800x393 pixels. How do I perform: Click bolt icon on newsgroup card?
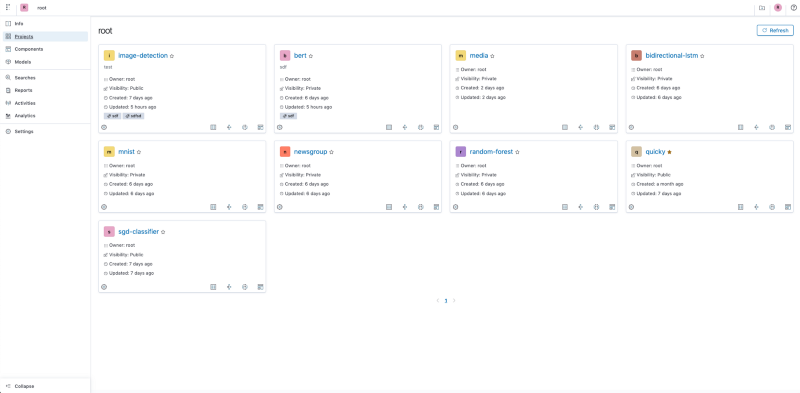coord(405,207)
